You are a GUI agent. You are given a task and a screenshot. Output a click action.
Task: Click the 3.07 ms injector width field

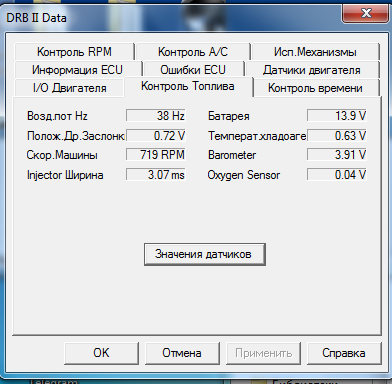[156, 174]
